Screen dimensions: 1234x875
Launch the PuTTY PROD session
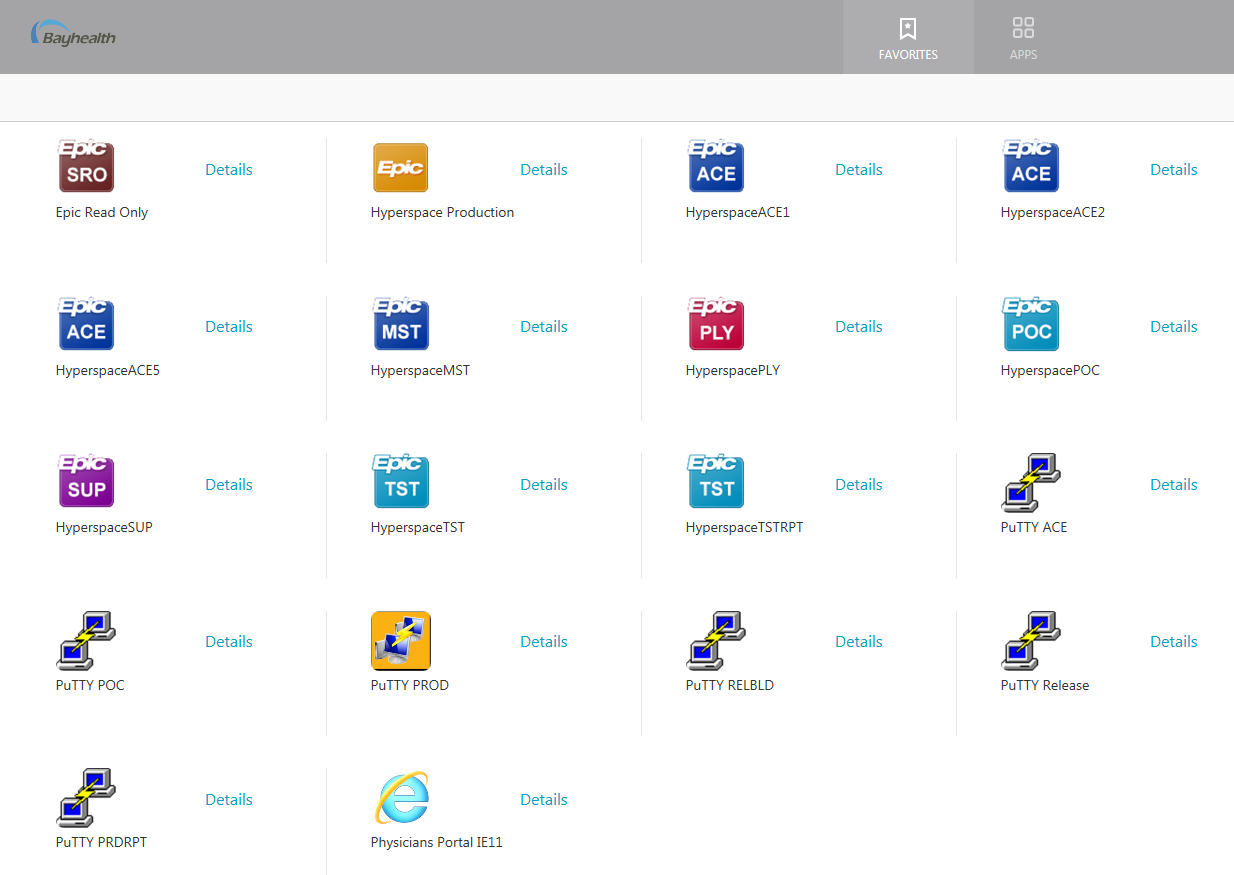pos(400,640)
